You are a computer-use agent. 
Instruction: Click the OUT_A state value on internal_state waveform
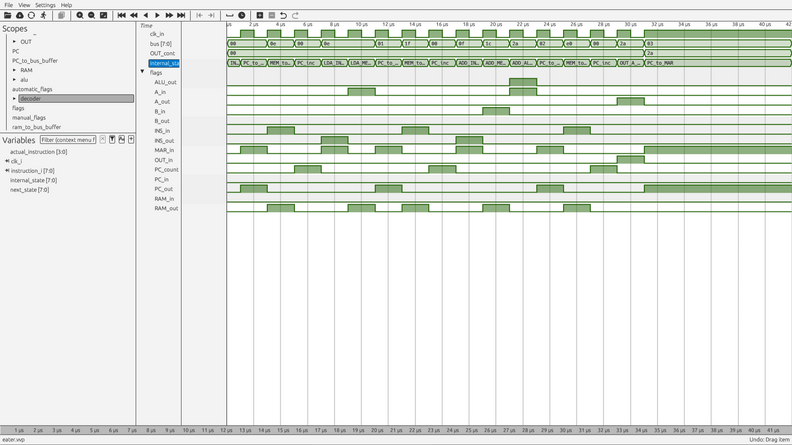pos(630,63)
